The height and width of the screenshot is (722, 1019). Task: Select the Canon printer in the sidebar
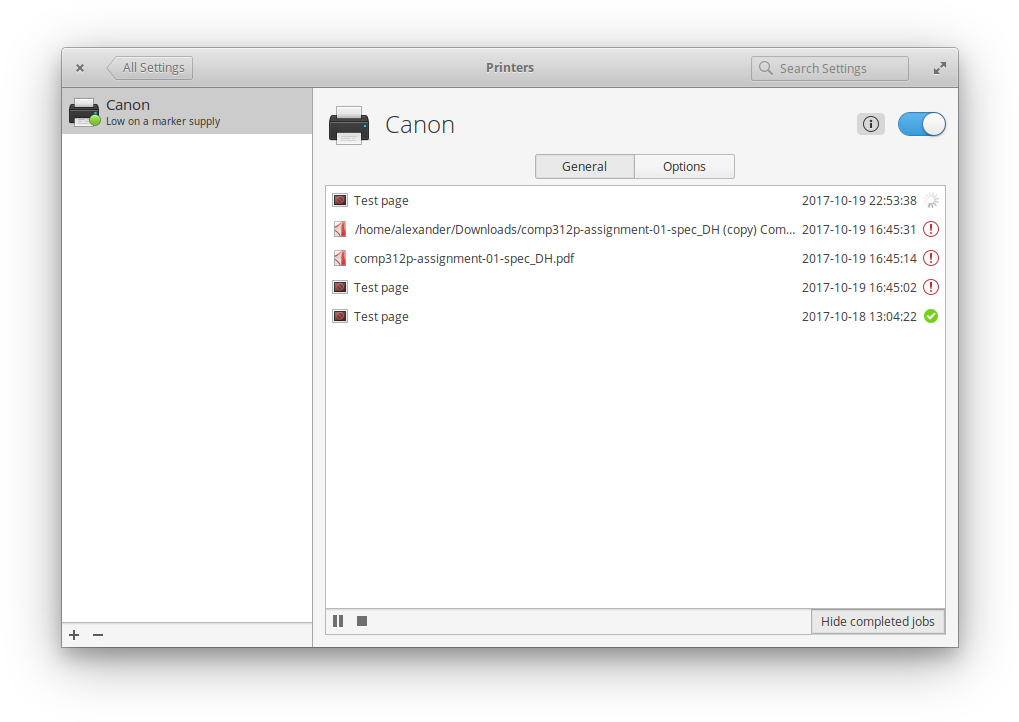tap(187, 112)
